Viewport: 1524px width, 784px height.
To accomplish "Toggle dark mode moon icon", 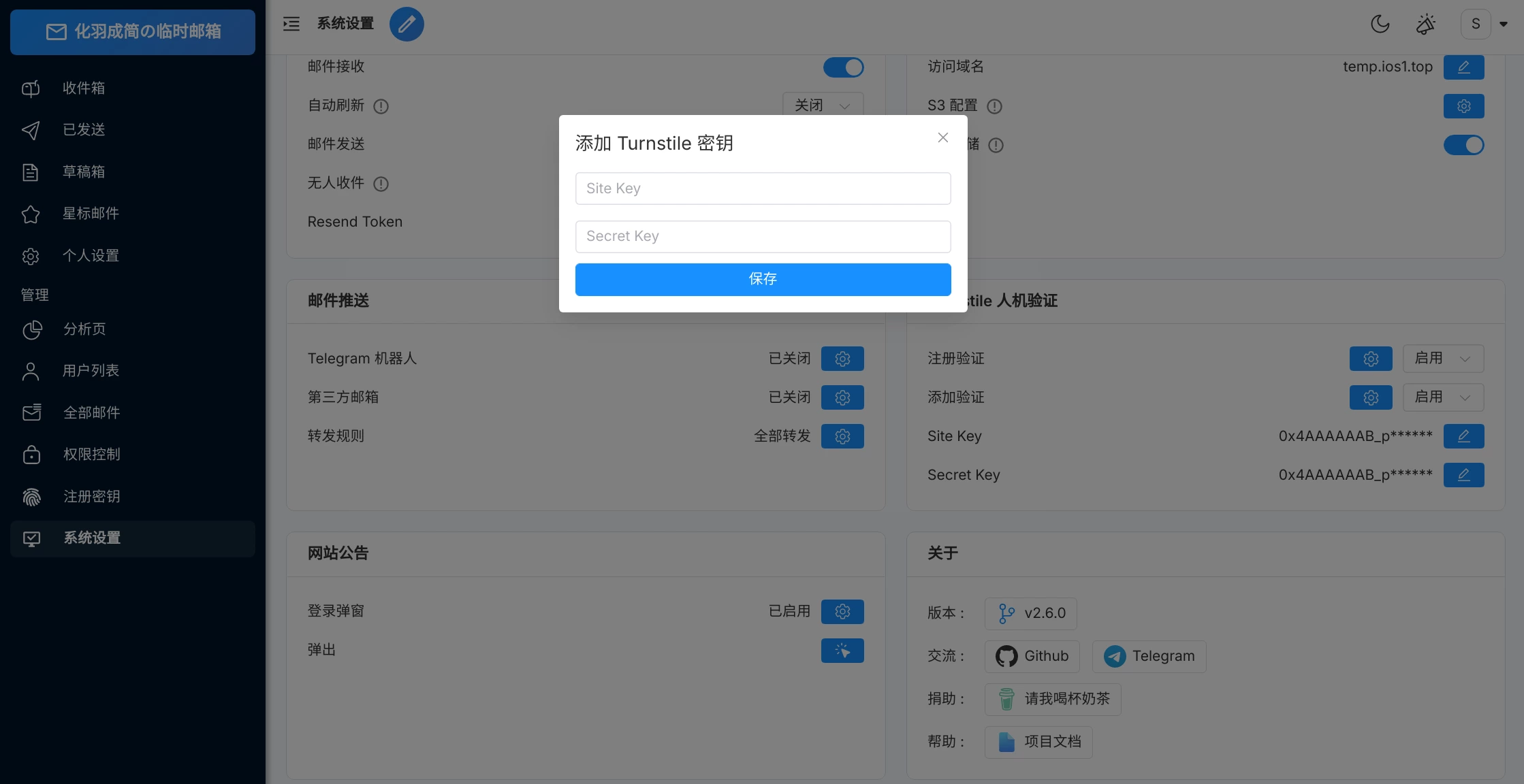I will pos(1380,24).
